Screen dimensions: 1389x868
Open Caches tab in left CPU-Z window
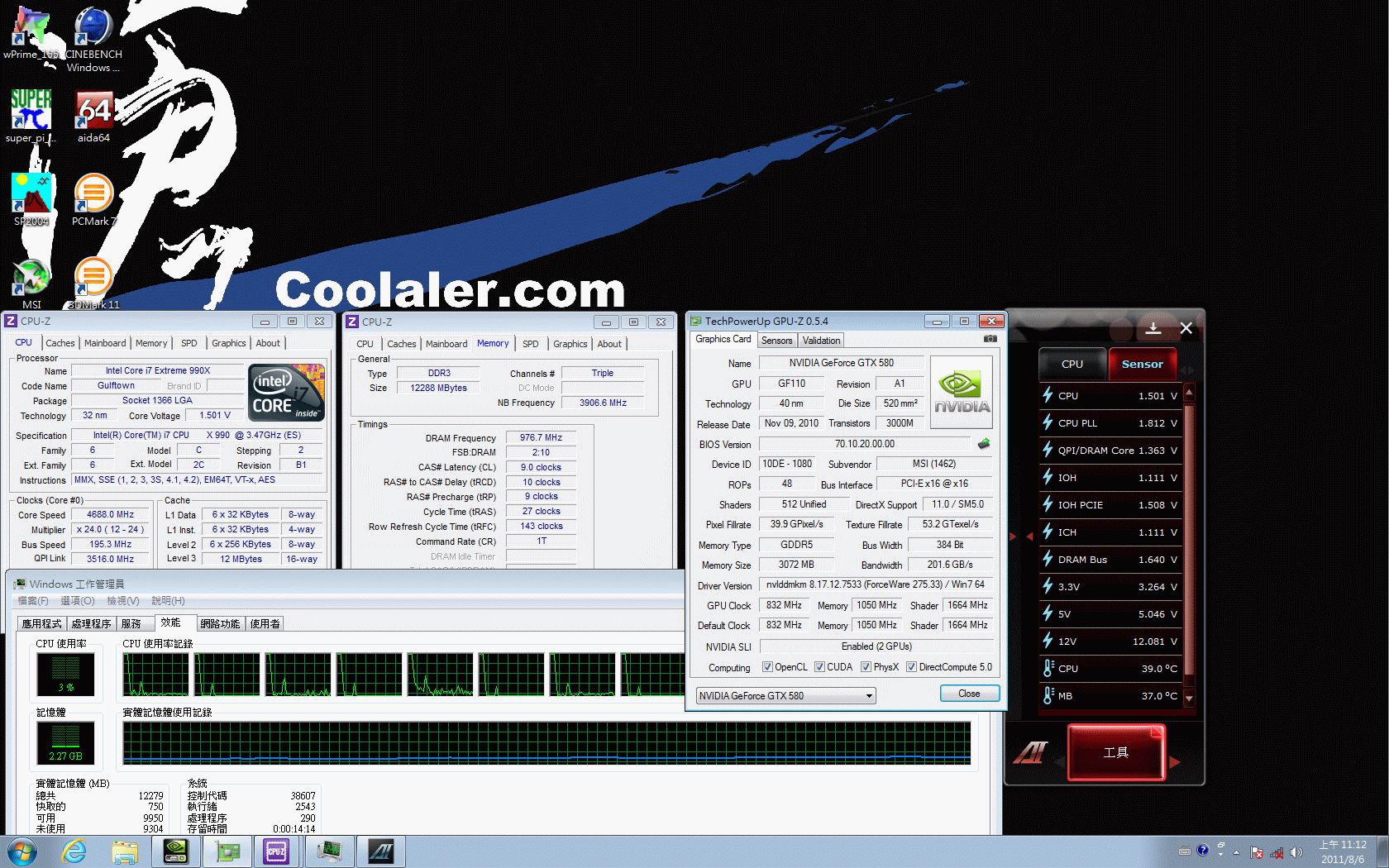(60, 343)
